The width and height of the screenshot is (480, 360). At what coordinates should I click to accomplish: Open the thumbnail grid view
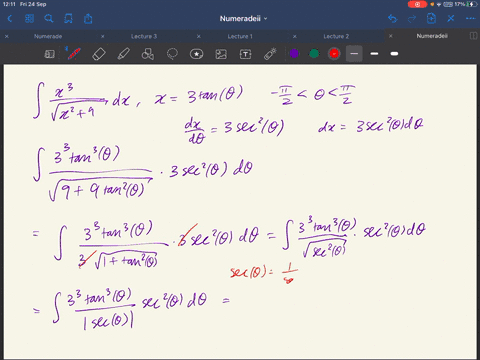click(29, 19)
